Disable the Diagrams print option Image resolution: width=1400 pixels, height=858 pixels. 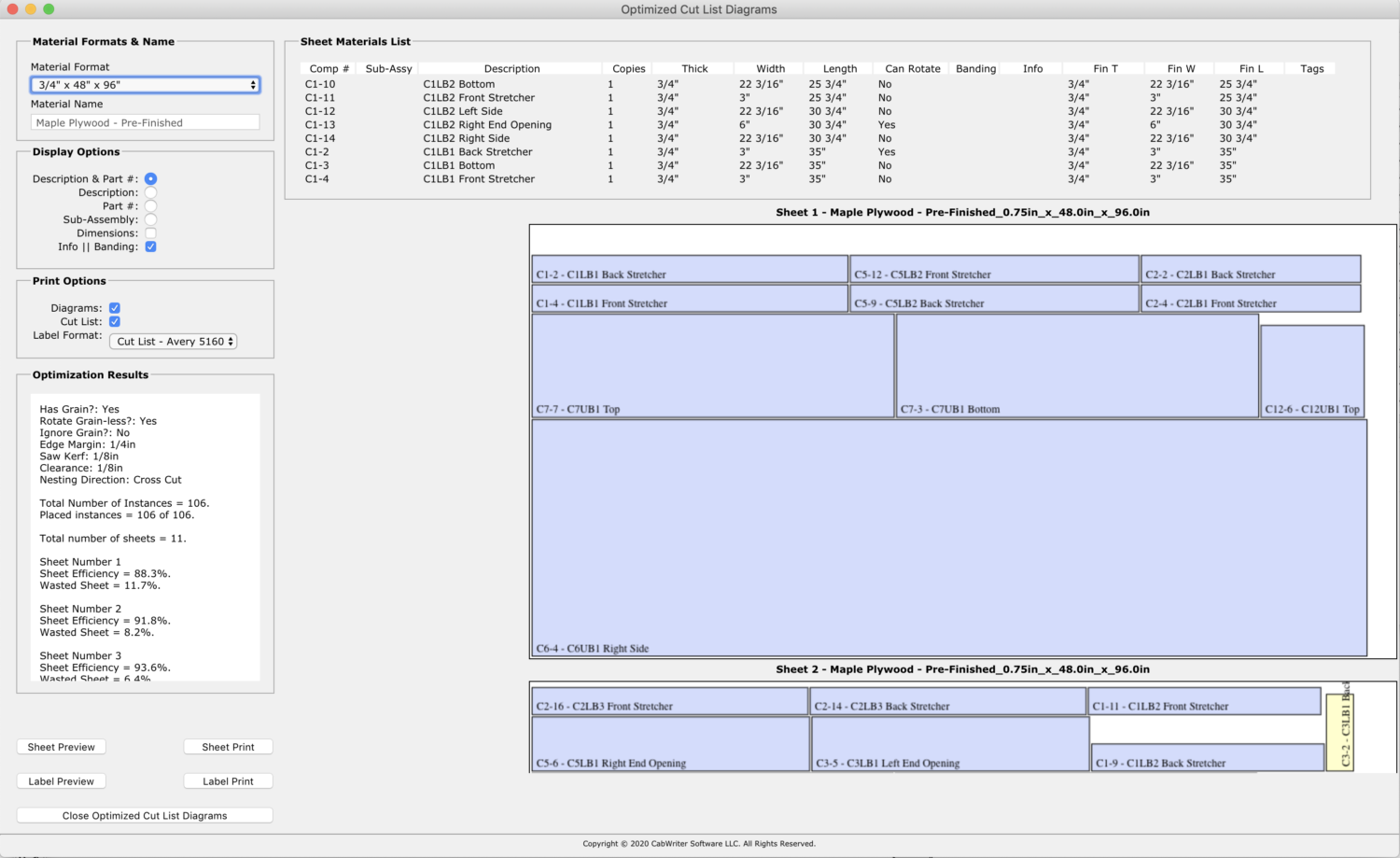click(x=114, y=307)
